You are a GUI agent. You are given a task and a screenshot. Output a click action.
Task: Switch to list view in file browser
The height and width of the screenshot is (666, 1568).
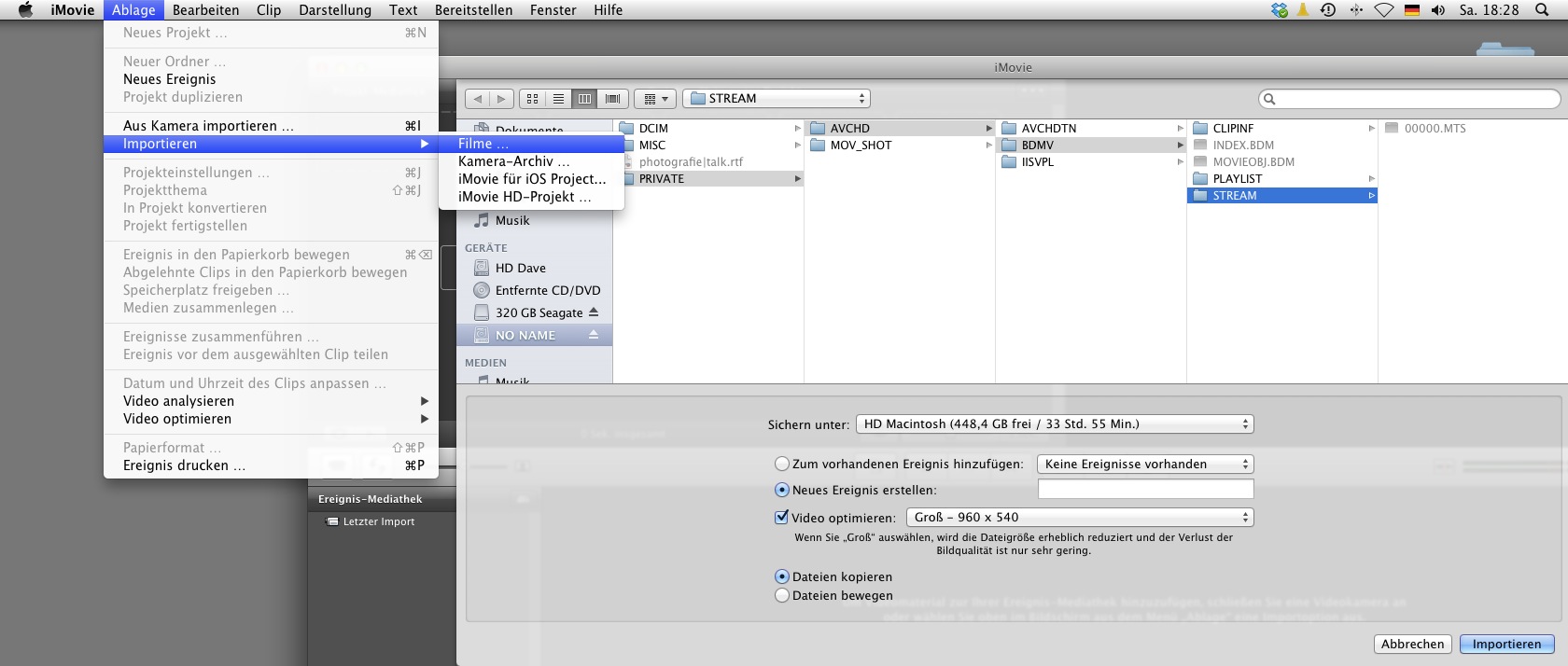click(x=558, y=99)
